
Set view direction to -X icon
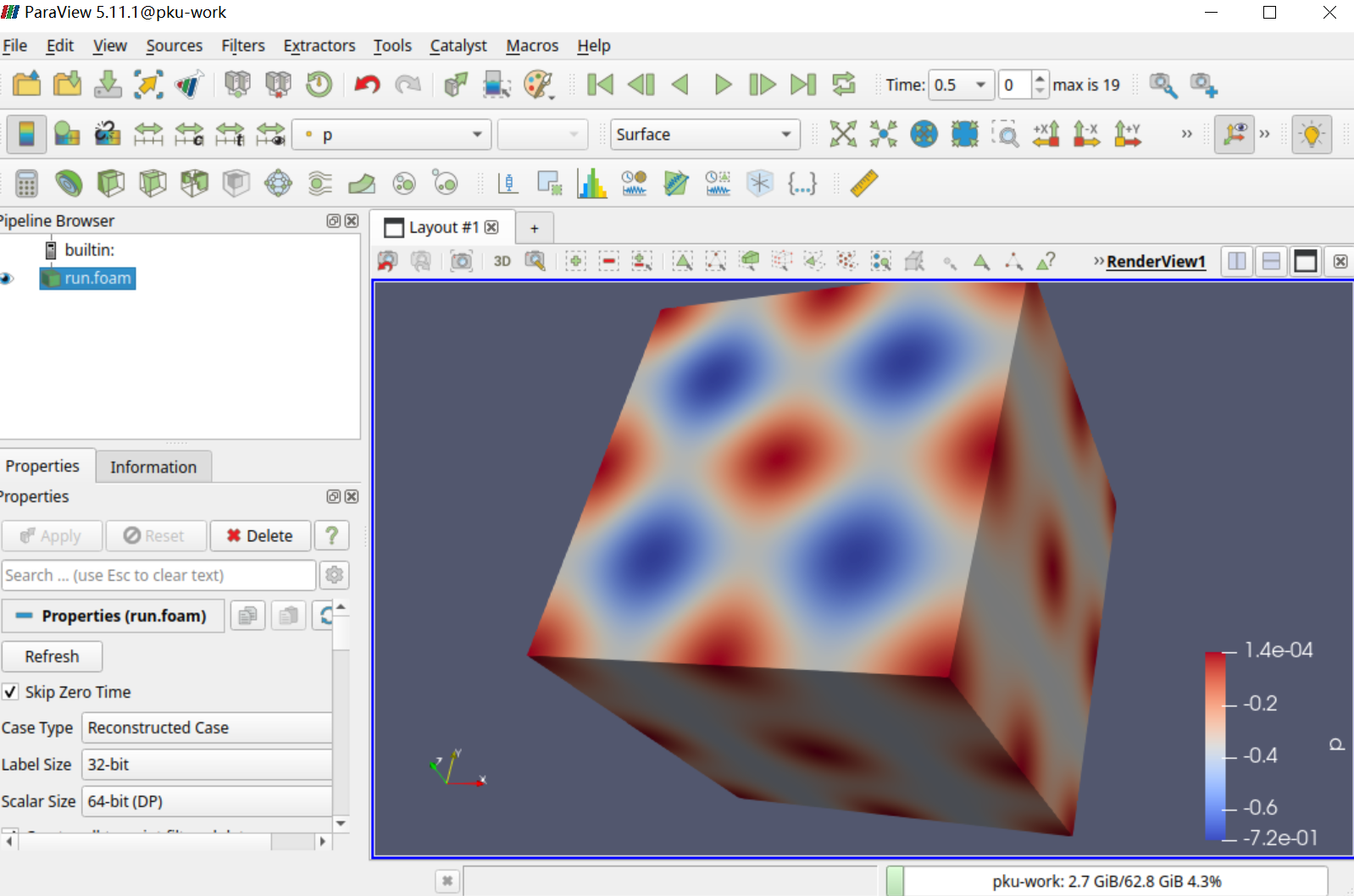pos(1086,134)
